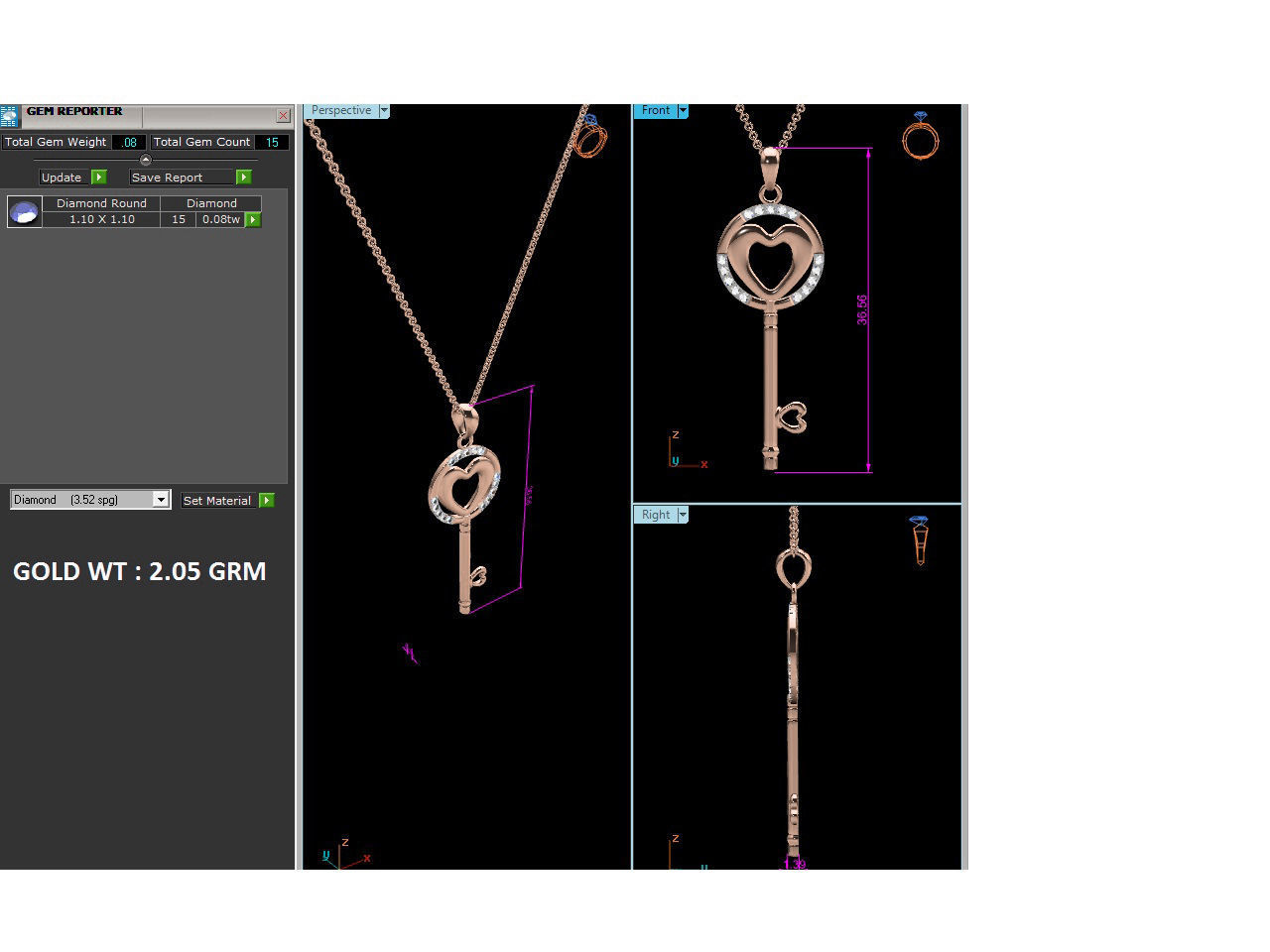
Task: Click ring orientation icon in Right view
Action: 920,540
